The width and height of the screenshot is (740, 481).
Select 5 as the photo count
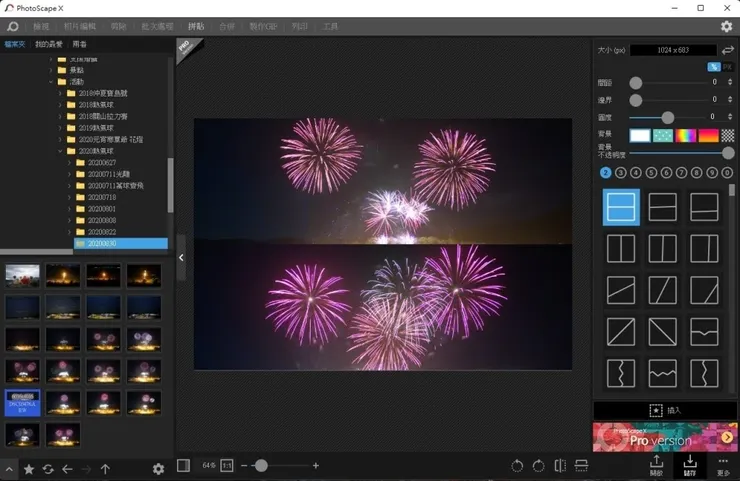[651, 173]
